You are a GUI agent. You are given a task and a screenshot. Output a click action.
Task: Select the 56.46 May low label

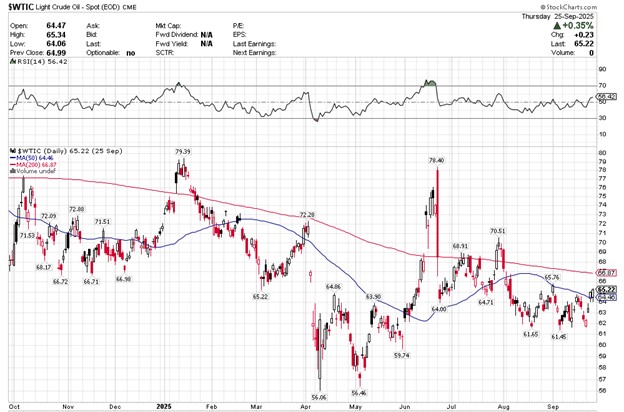(x=361, y=393)
